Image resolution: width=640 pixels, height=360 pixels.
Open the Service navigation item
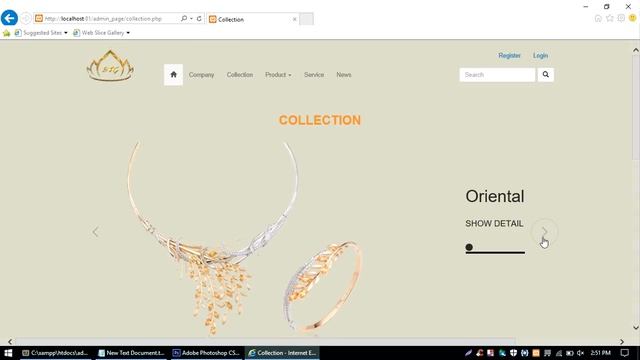314,75
